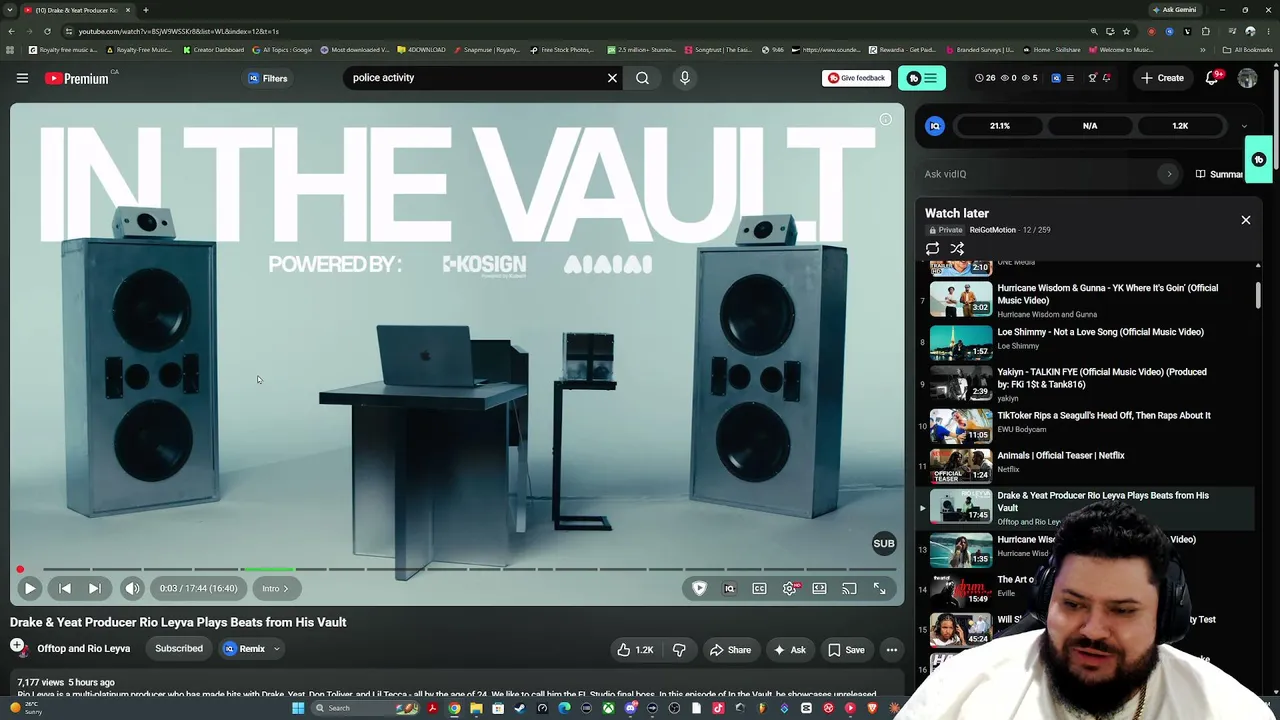1280x720 pixels.
Task: Open the Ask AI button
Action: pos(788,650)
